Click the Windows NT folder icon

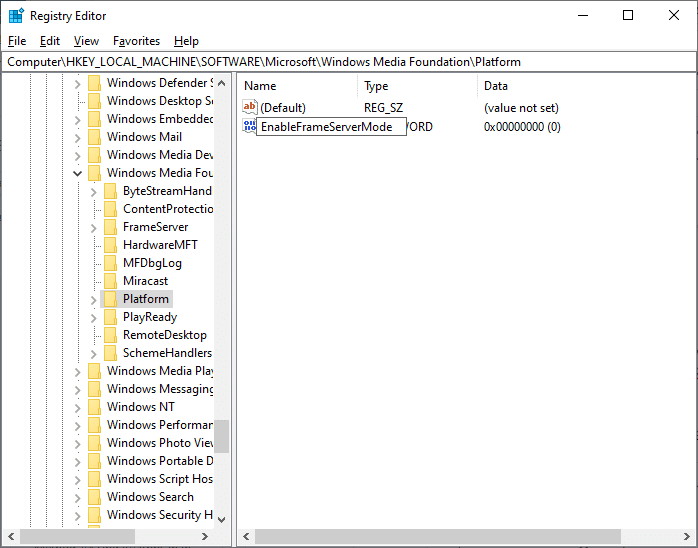[94, 407]
